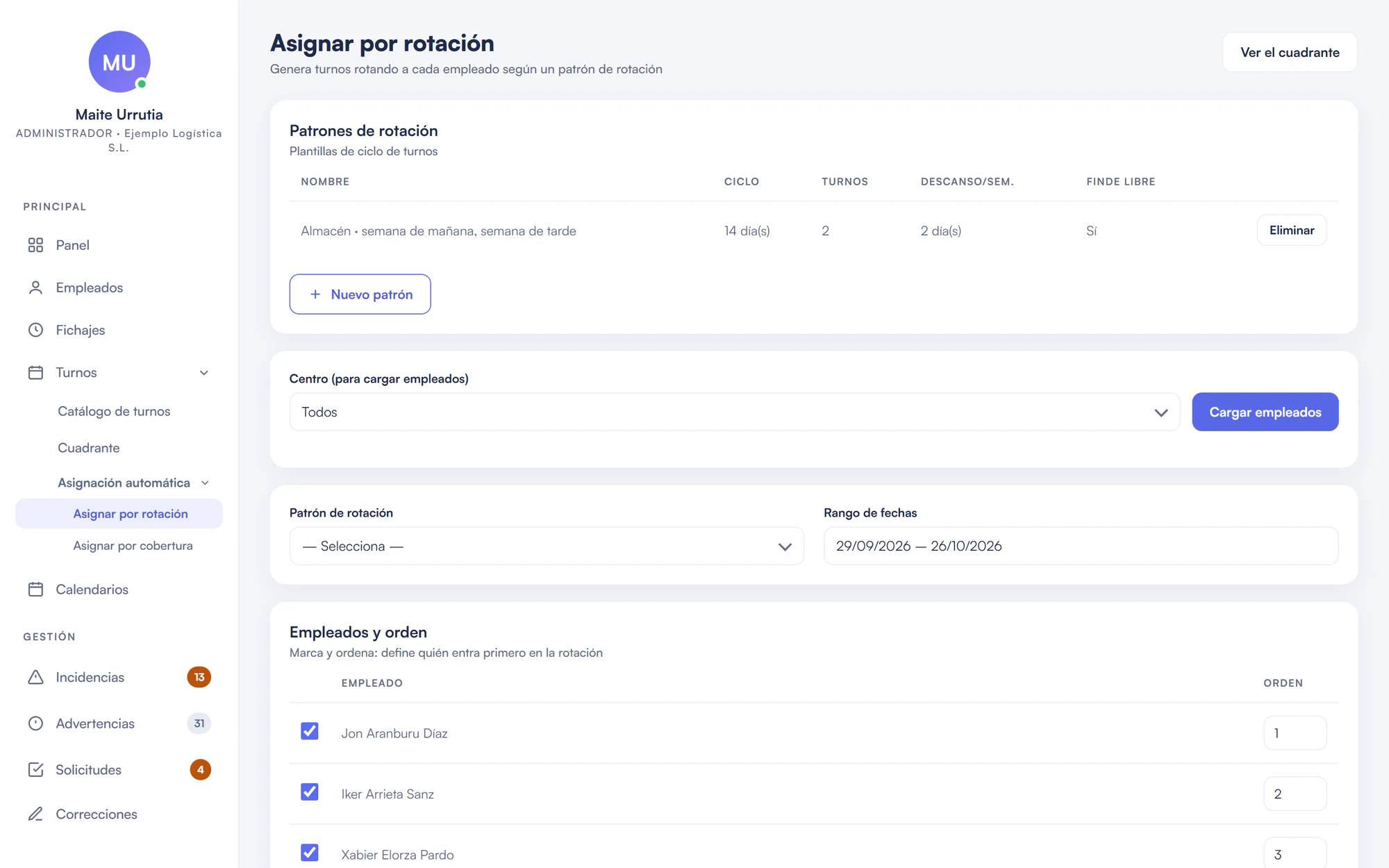The image size is (1389, 868).
Task: Click the Nuevo patrón button label
Action: point(372,294)
